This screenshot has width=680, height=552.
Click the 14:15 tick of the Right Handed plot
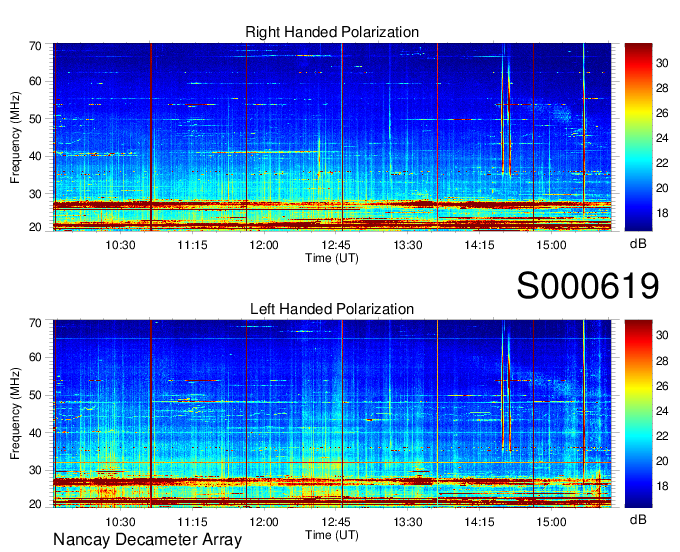(x=479, y=245)
